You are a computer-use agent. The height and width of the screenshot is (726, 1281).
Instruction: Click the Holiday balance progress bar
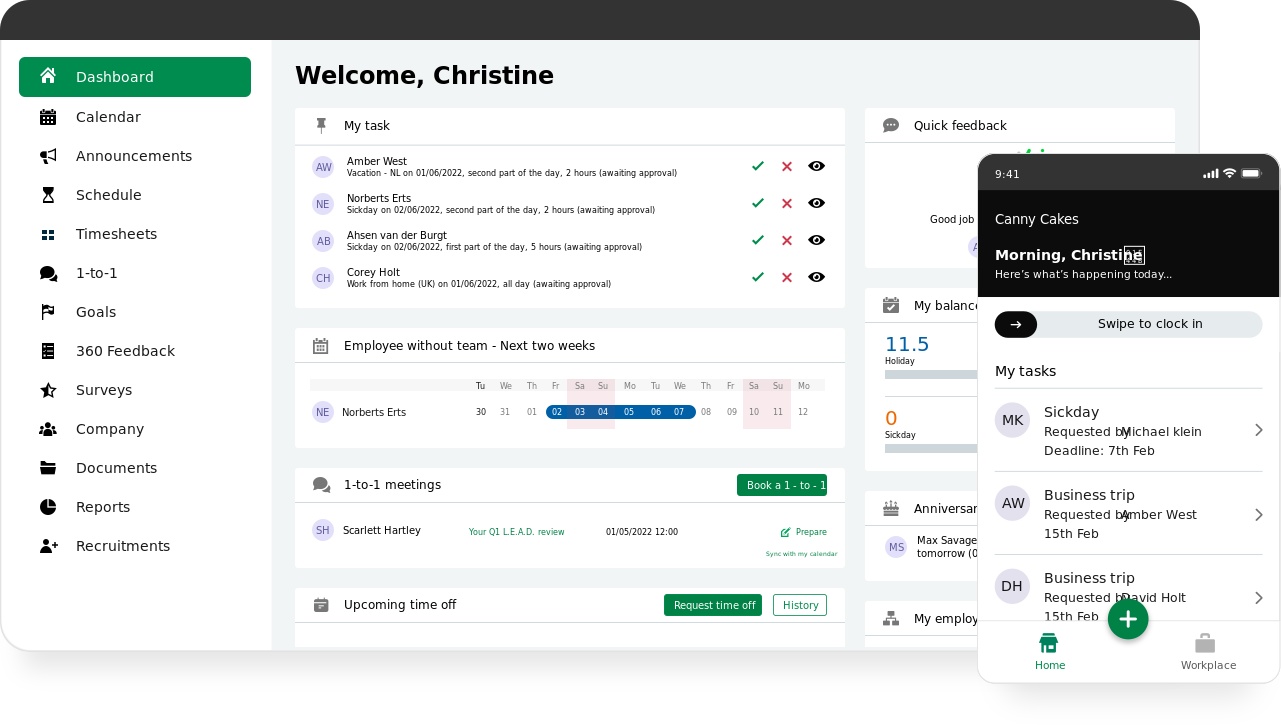coord(930,374)
